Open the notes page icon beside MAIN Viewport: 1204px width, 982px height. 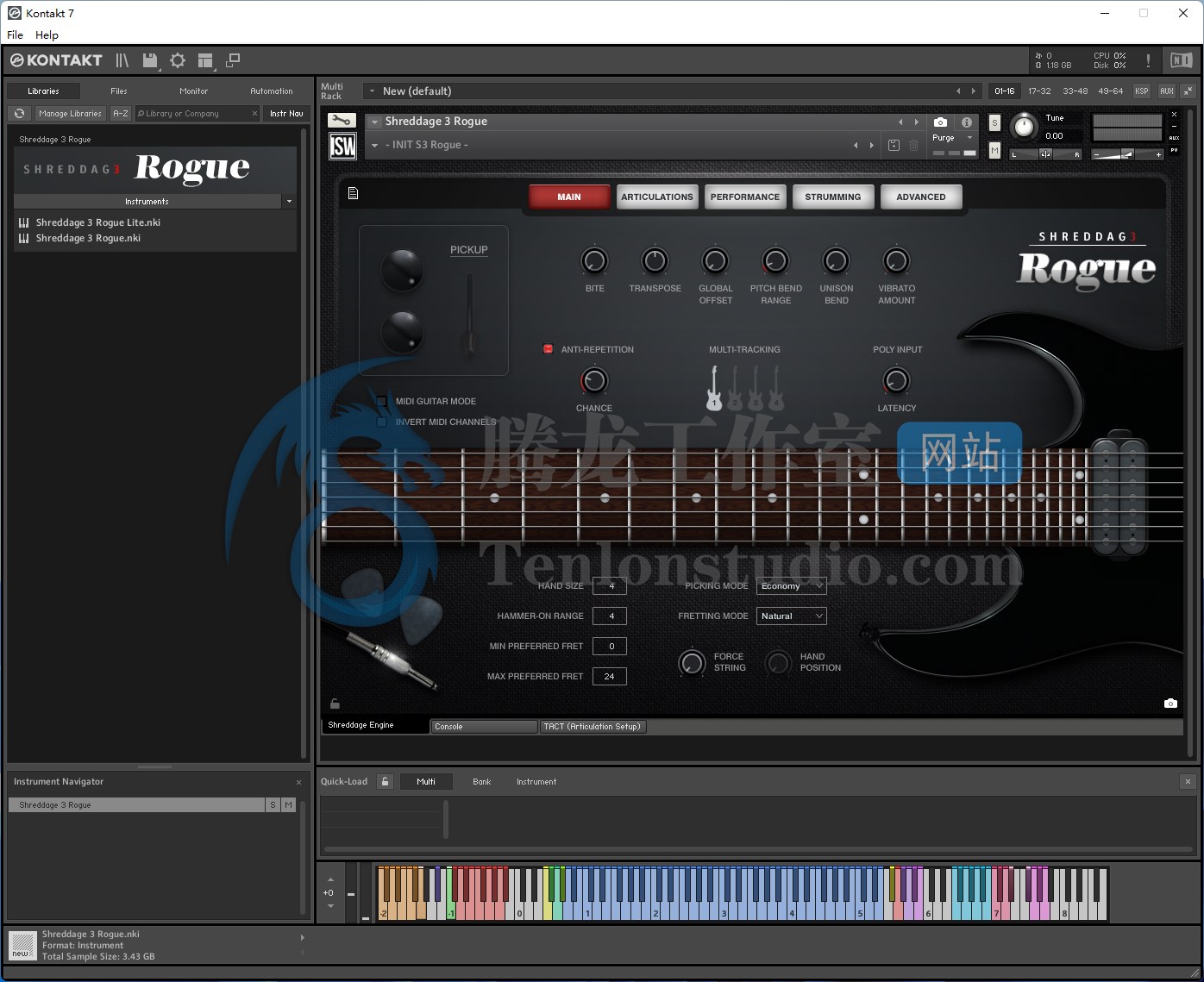click(x=353, y=193)
